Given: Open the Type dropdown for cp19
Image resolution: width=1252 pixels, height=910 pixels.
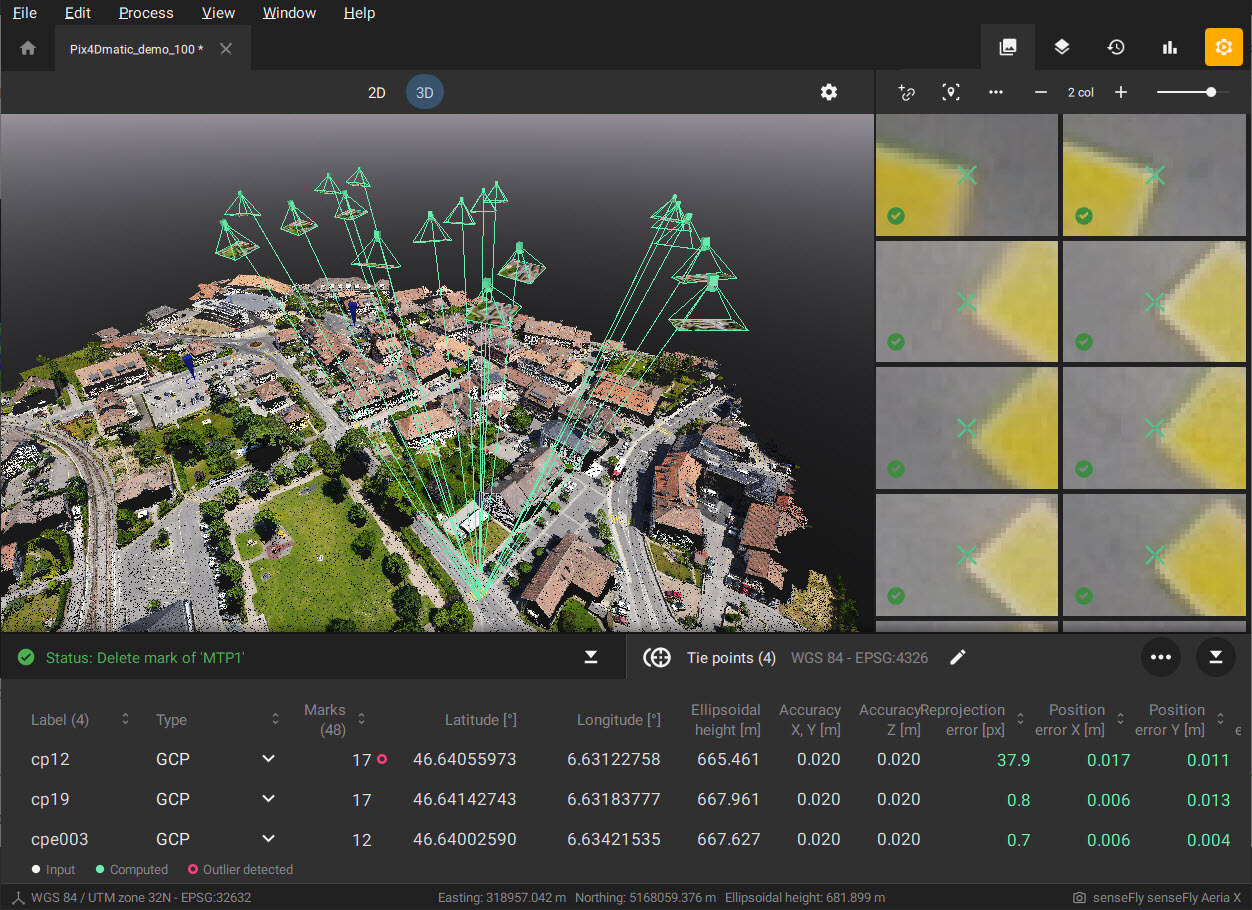Looking at the screenshot, I should [x=268, y=799].
